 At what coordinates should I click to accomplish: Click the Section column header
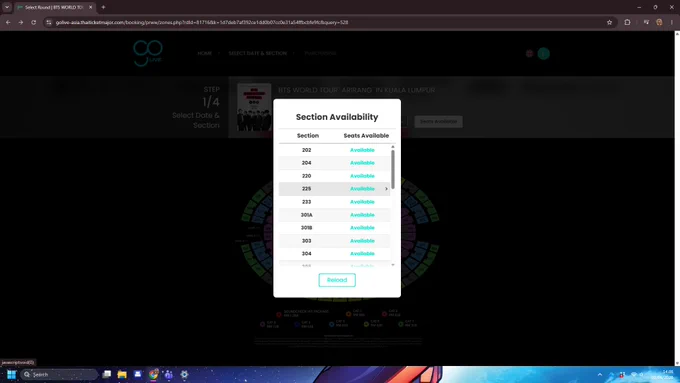pyautogui.click(x=308, y=136)
